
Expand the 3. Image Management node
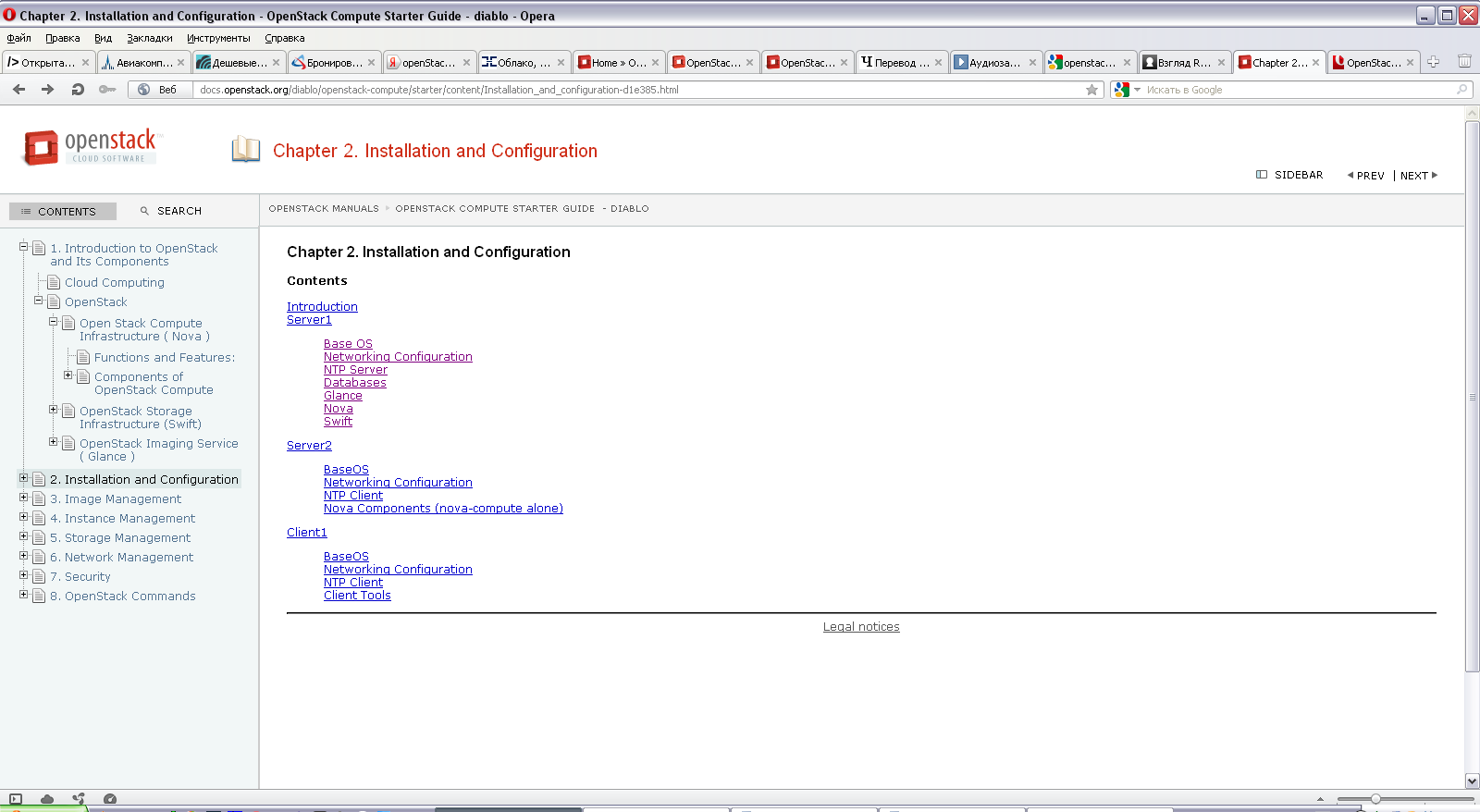pyautogui.click(x=24, y=497)
